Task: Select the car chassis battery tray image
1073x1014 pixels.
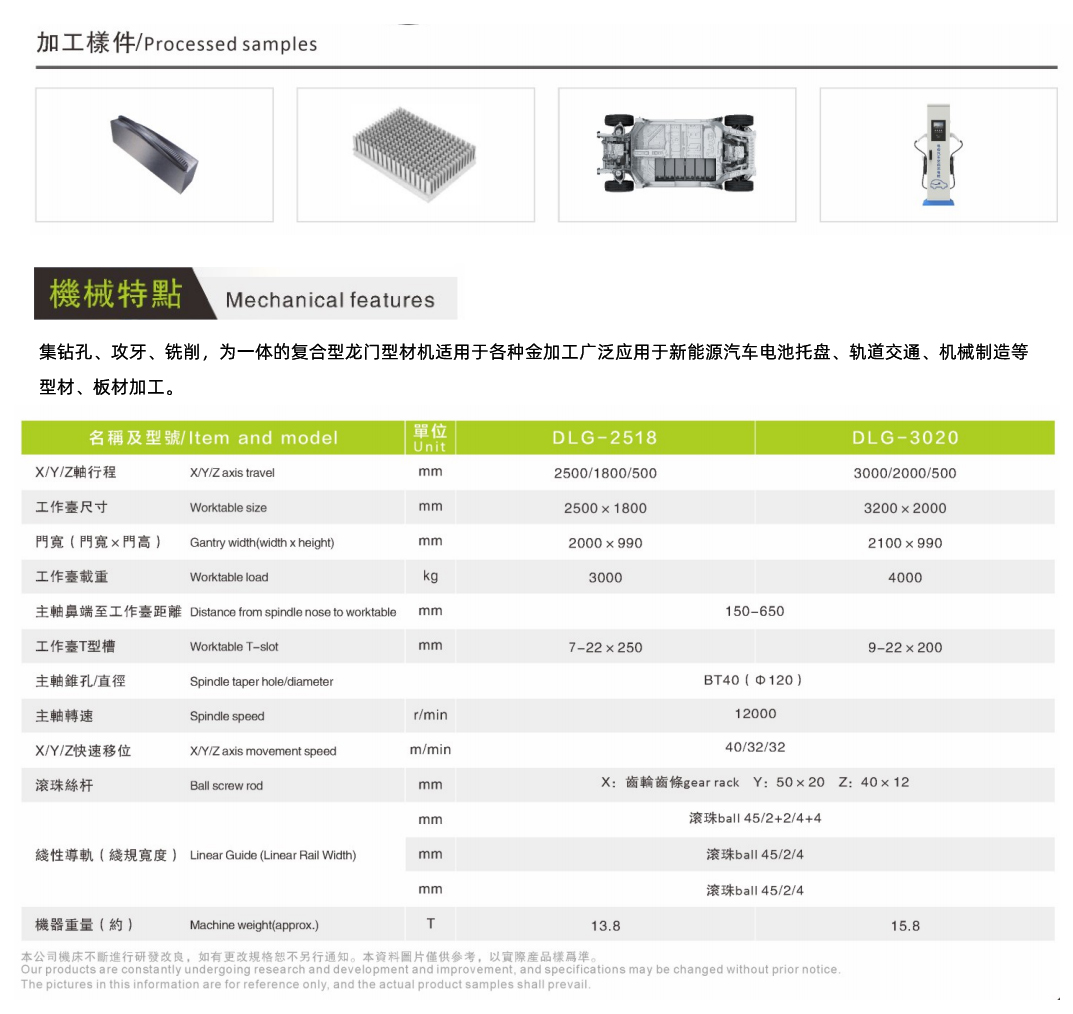Action: 677,155
